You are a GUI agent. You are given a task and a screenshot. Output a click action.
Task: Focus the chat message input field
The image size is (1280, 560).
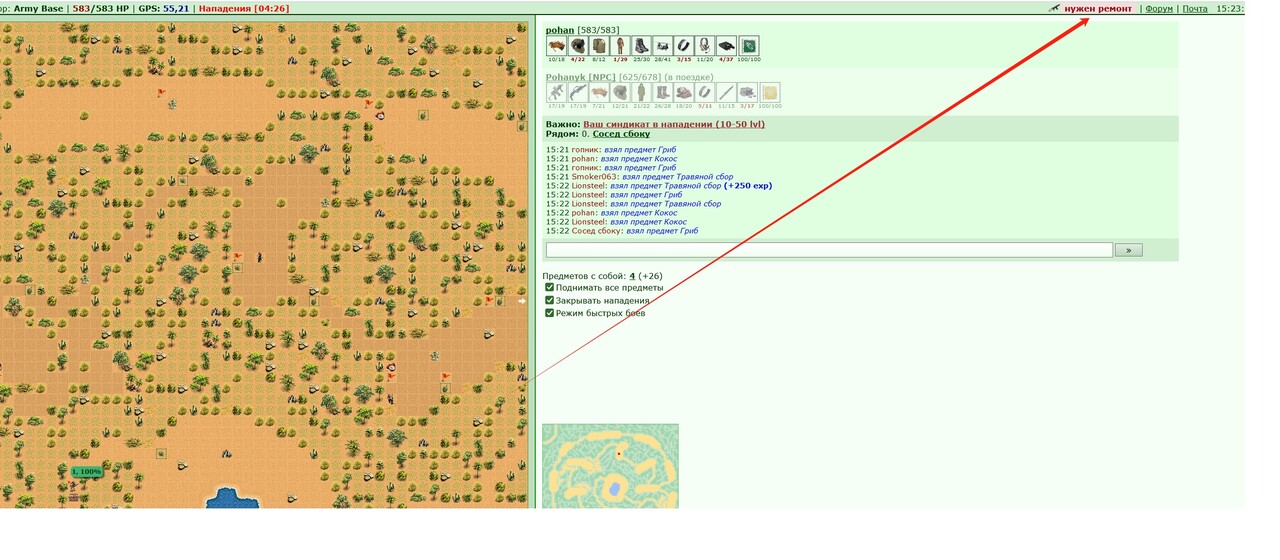(x=829, y=250)
